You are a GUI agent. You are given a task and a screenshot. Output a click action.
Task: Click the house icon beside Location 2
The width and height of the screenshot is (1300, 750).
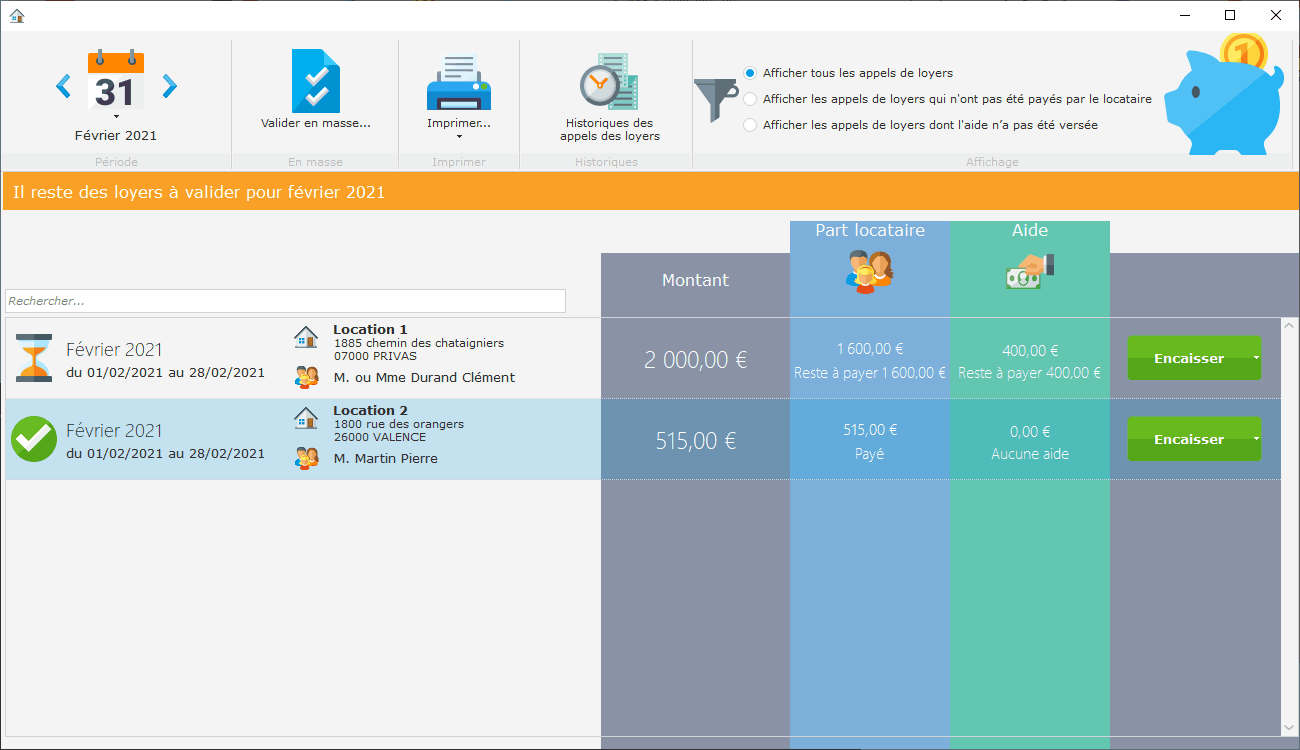tap(306, 418)
